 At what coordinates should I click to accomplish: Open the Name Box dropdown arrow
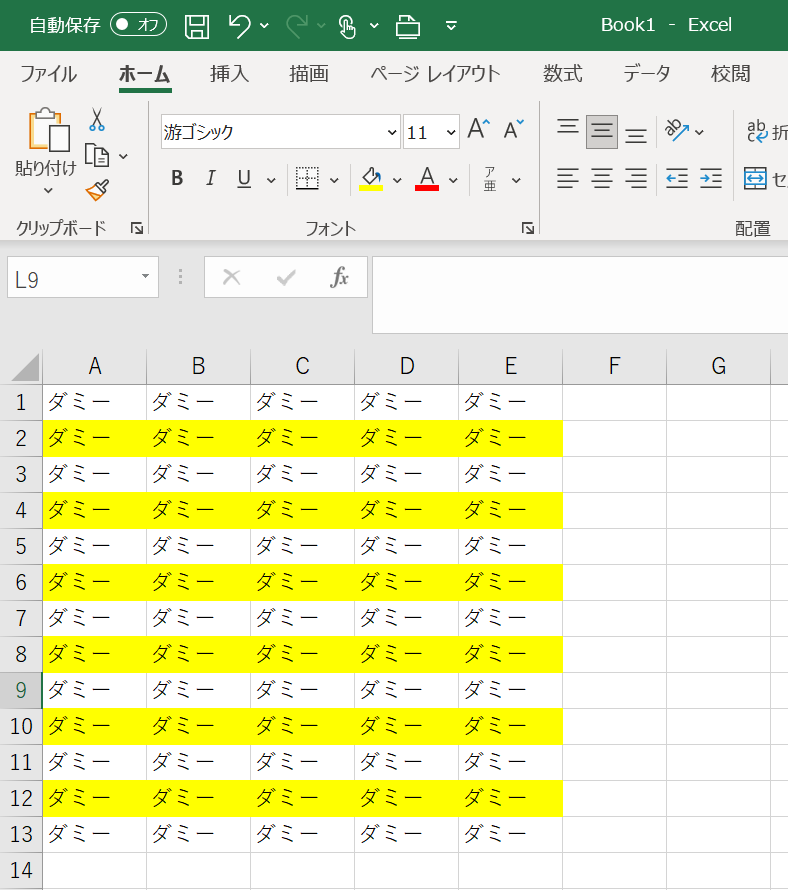pyautogui.click(x=145, y=277)
